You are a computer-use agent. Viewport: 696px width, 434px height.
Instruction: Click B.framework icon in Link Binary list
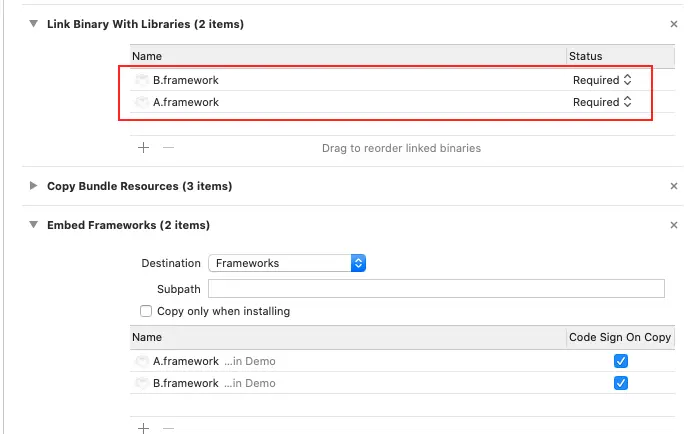141,80
